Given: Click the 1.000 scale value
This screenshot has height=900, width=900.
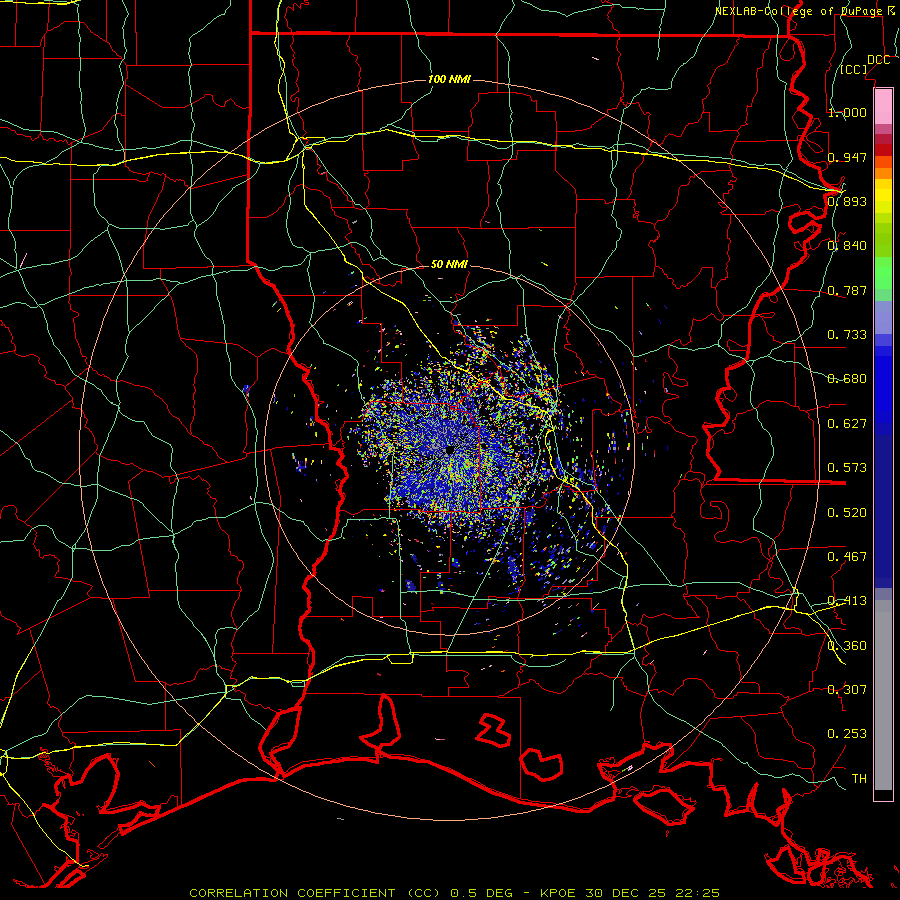Looking at the screenshot, I should point(847,112).
